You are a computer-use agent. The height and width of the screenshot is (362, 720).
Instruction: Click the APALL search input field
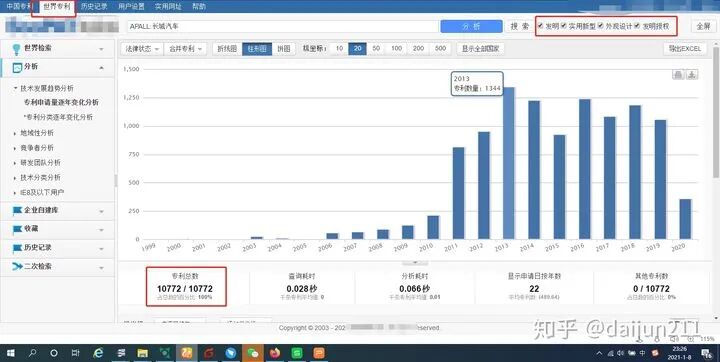coord(282,26)
